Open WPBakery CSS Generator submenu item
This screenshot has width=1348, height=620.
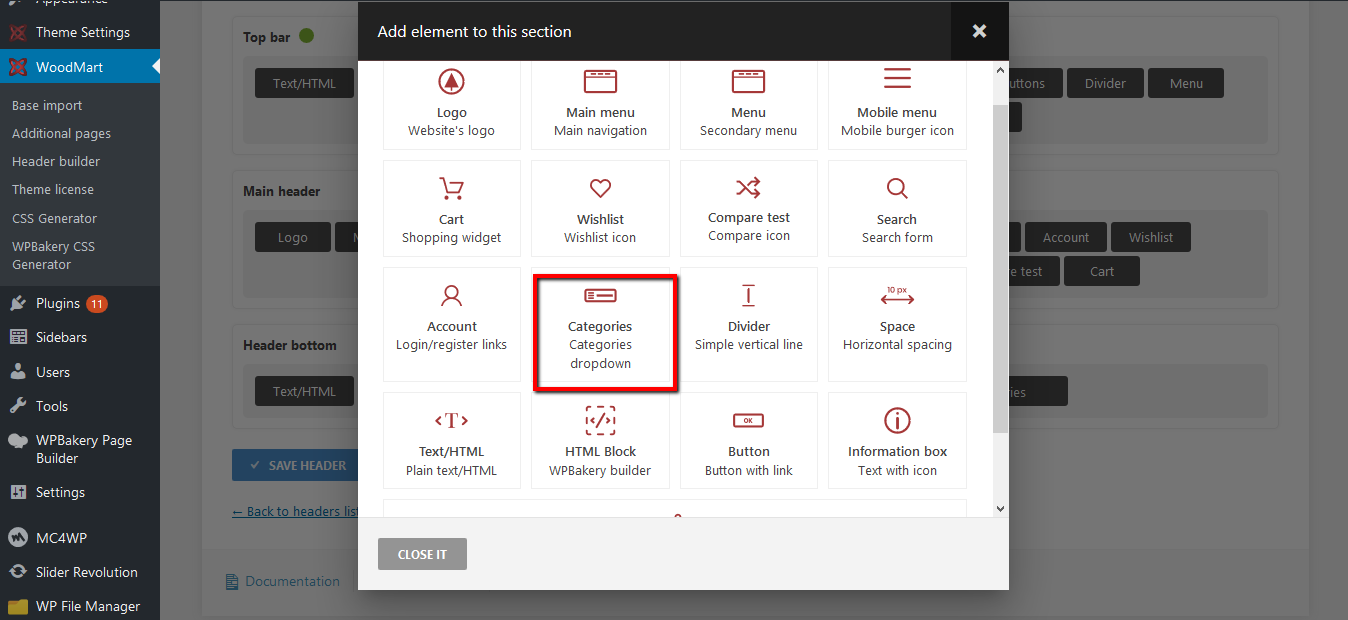coord(53,255)
